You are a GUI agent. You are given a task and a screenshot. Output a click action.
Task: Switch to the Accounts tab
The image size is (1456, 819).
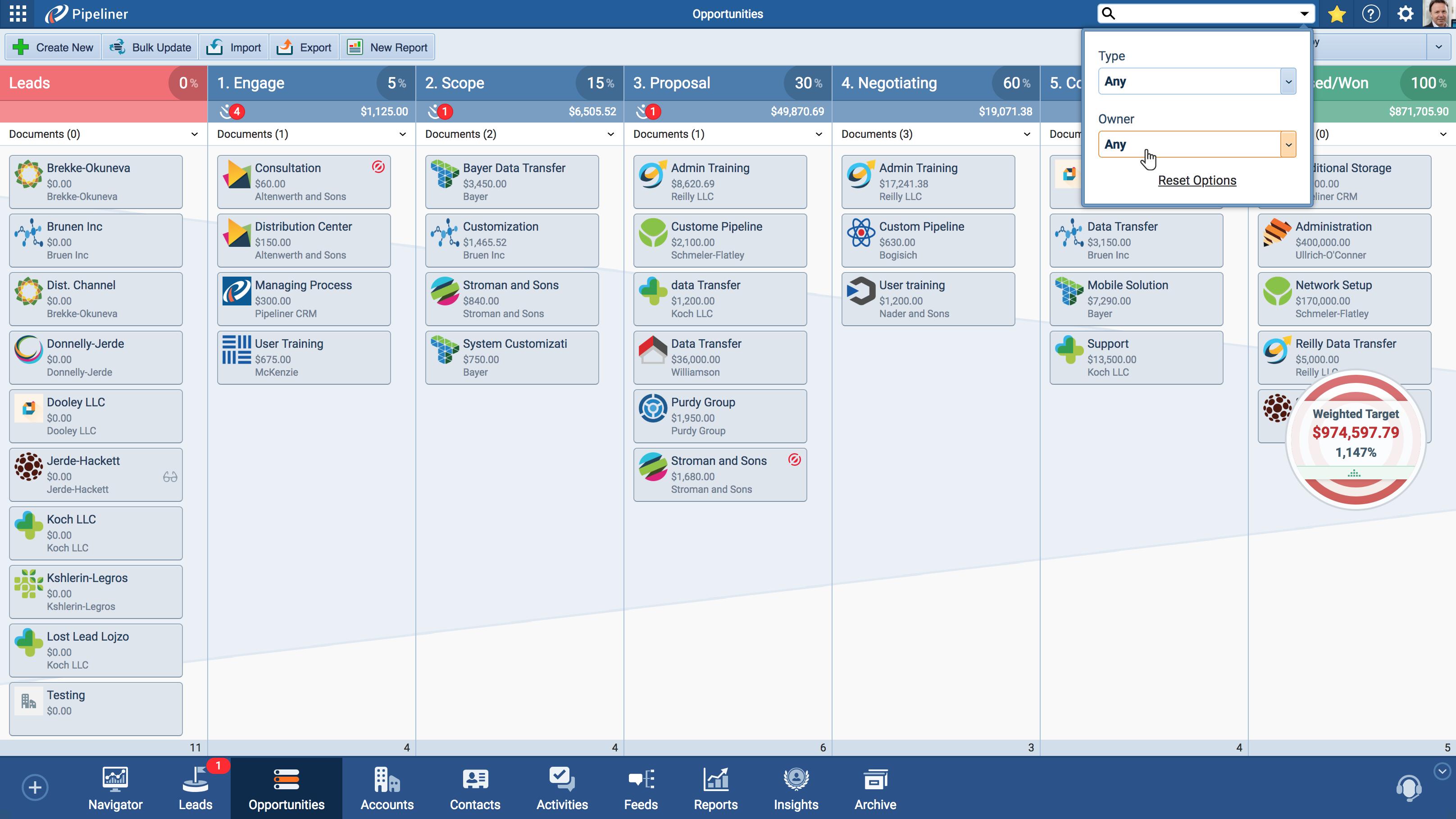point(387,788)
